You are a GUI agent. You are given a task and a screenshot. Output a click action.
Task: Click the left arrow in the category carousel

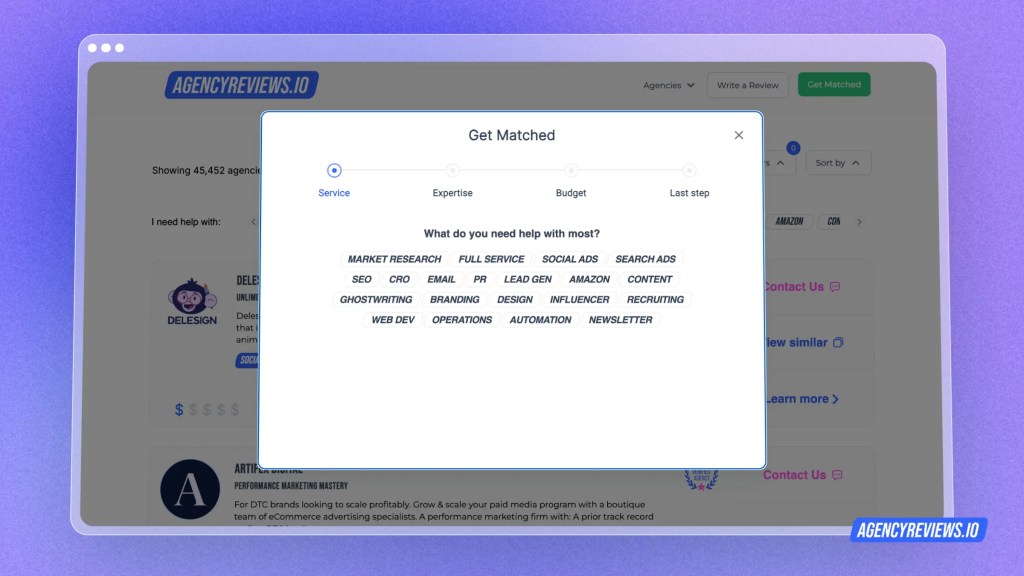click(253, 221)
